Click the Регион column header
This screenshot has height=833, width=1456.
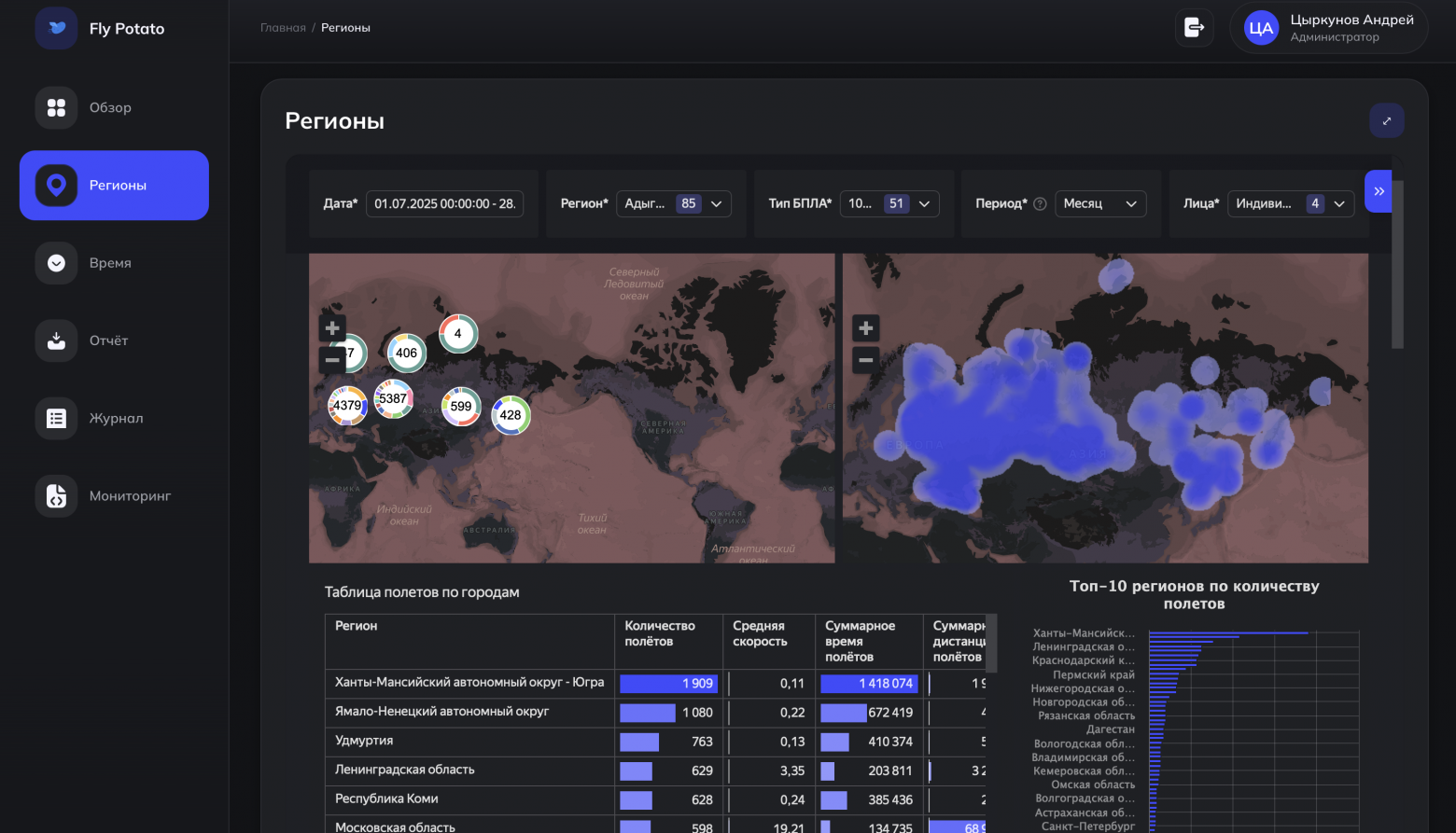click(x=469, y=641)
